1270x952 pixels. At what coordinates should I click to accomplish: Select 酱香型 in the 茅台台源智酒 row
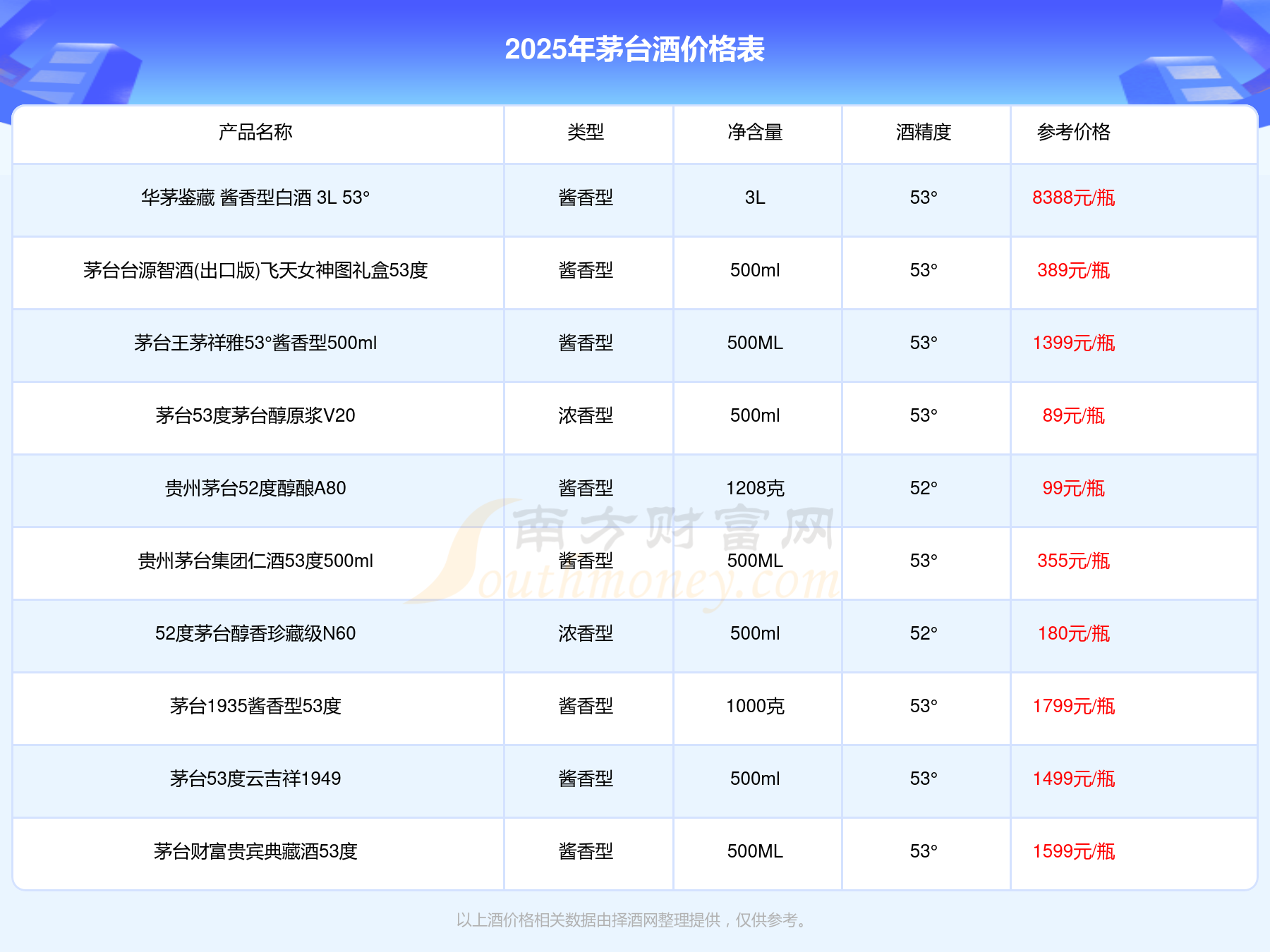(586, 270)
